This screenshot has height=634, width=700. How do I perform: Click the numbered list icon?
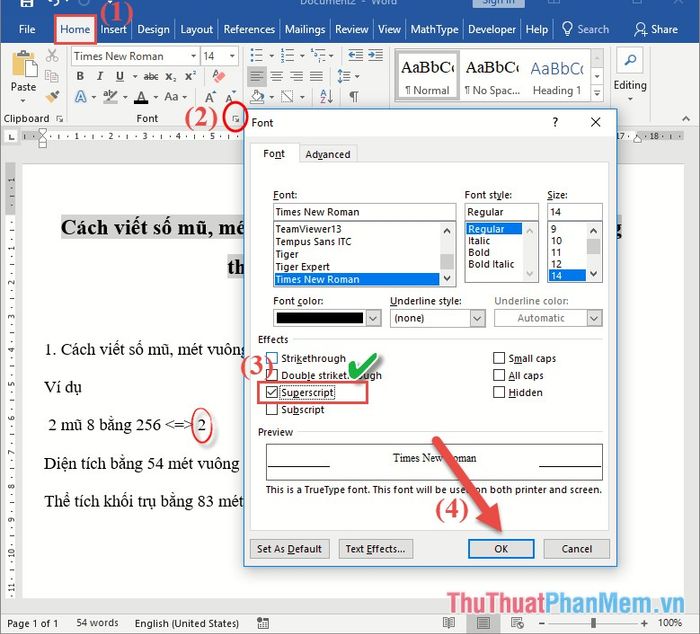pos(287,56)
